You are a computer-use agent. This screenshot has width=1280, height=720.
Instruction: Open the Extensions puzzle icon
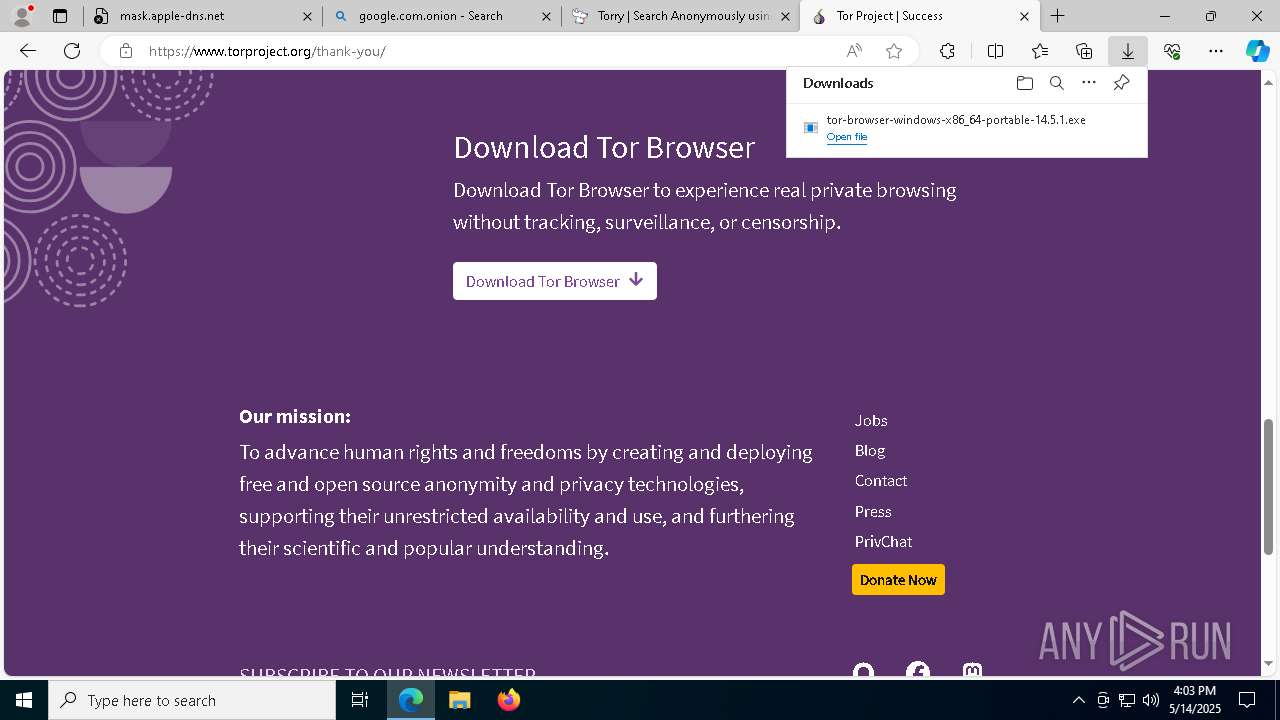(x=947, y=51)
